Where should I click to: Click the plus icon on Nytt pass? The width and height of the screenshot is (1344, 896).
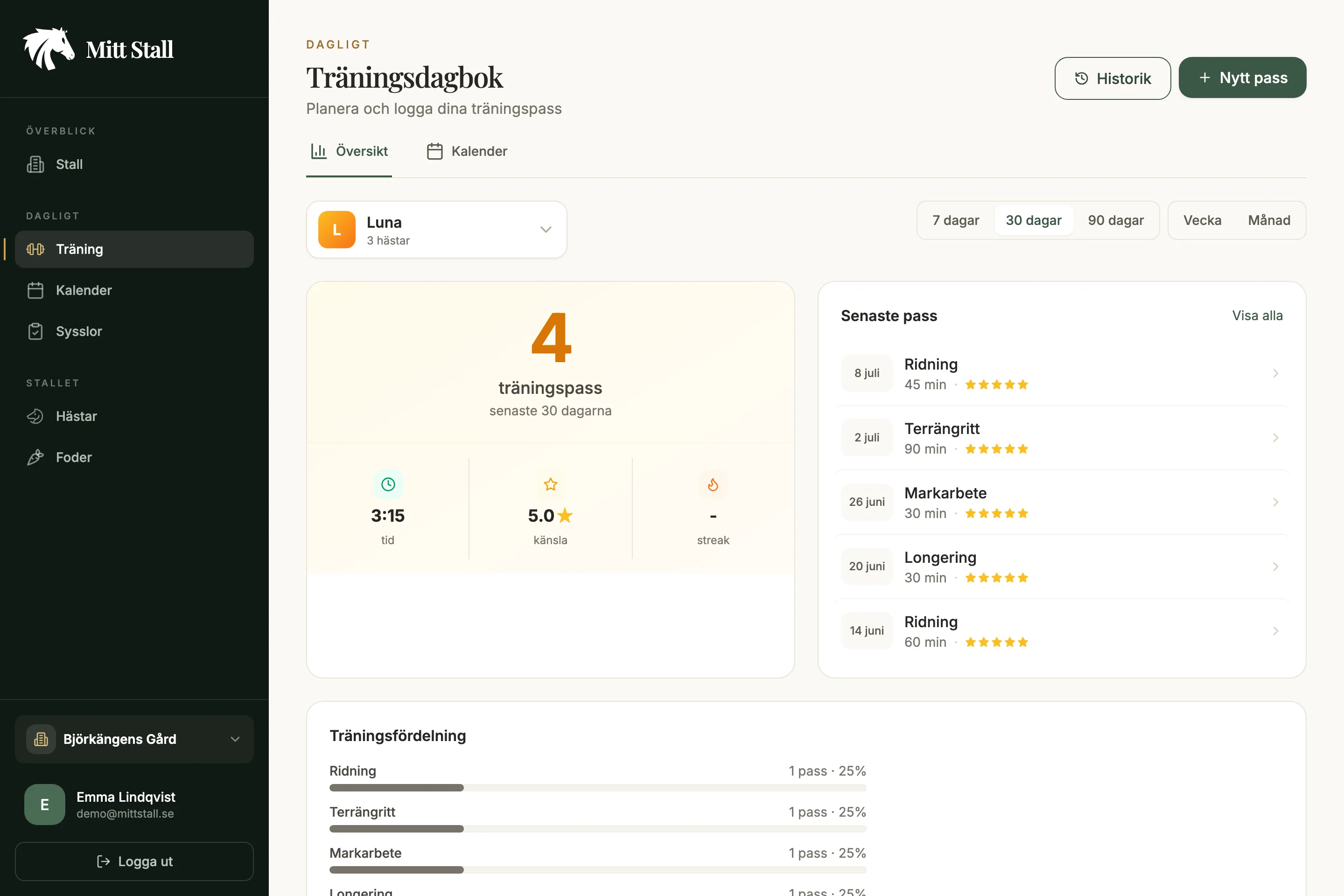(1204, 78)
